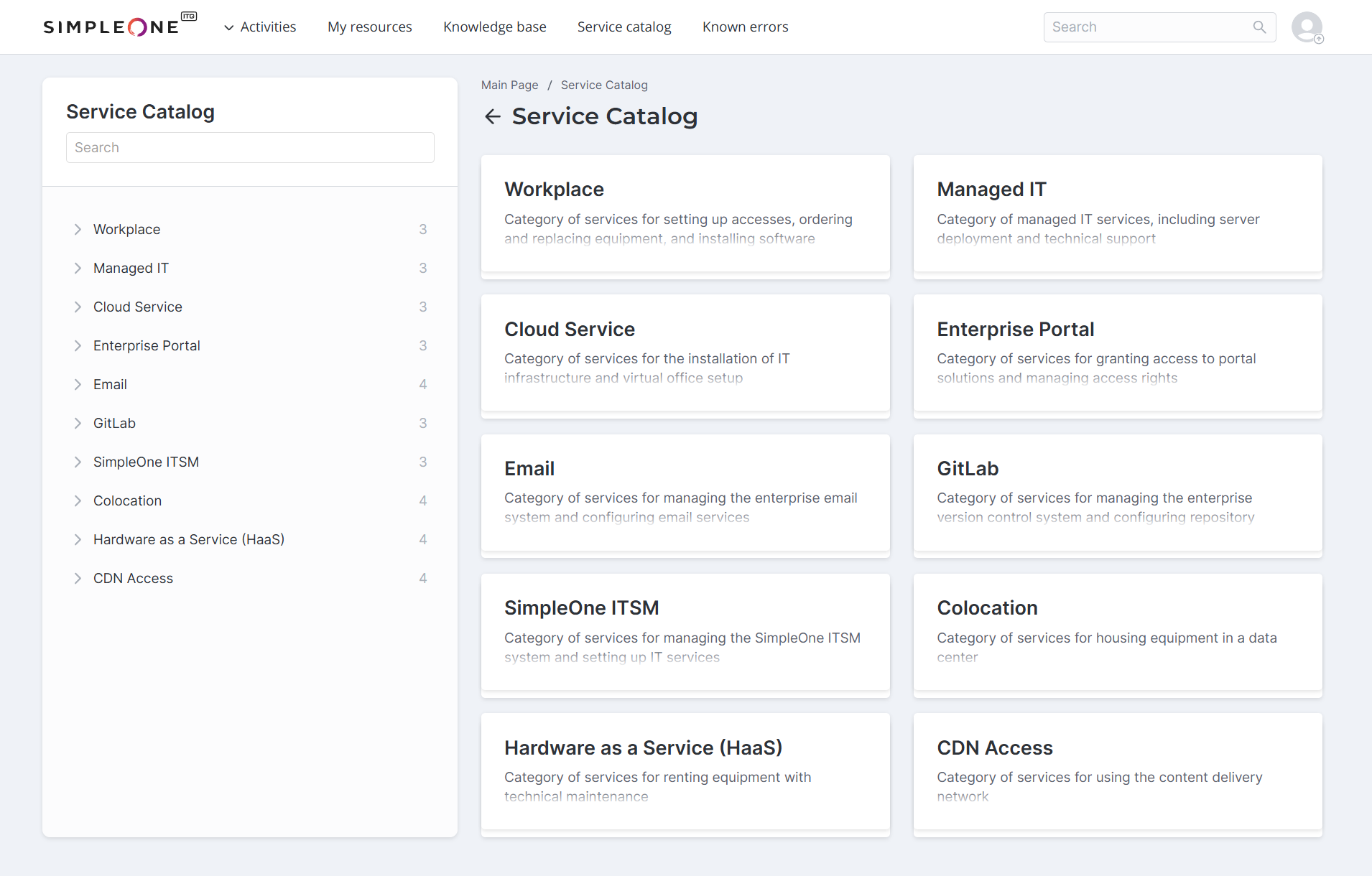Open Knowledge base in the top menu
Screen dimensions: 1372x876
495,27
